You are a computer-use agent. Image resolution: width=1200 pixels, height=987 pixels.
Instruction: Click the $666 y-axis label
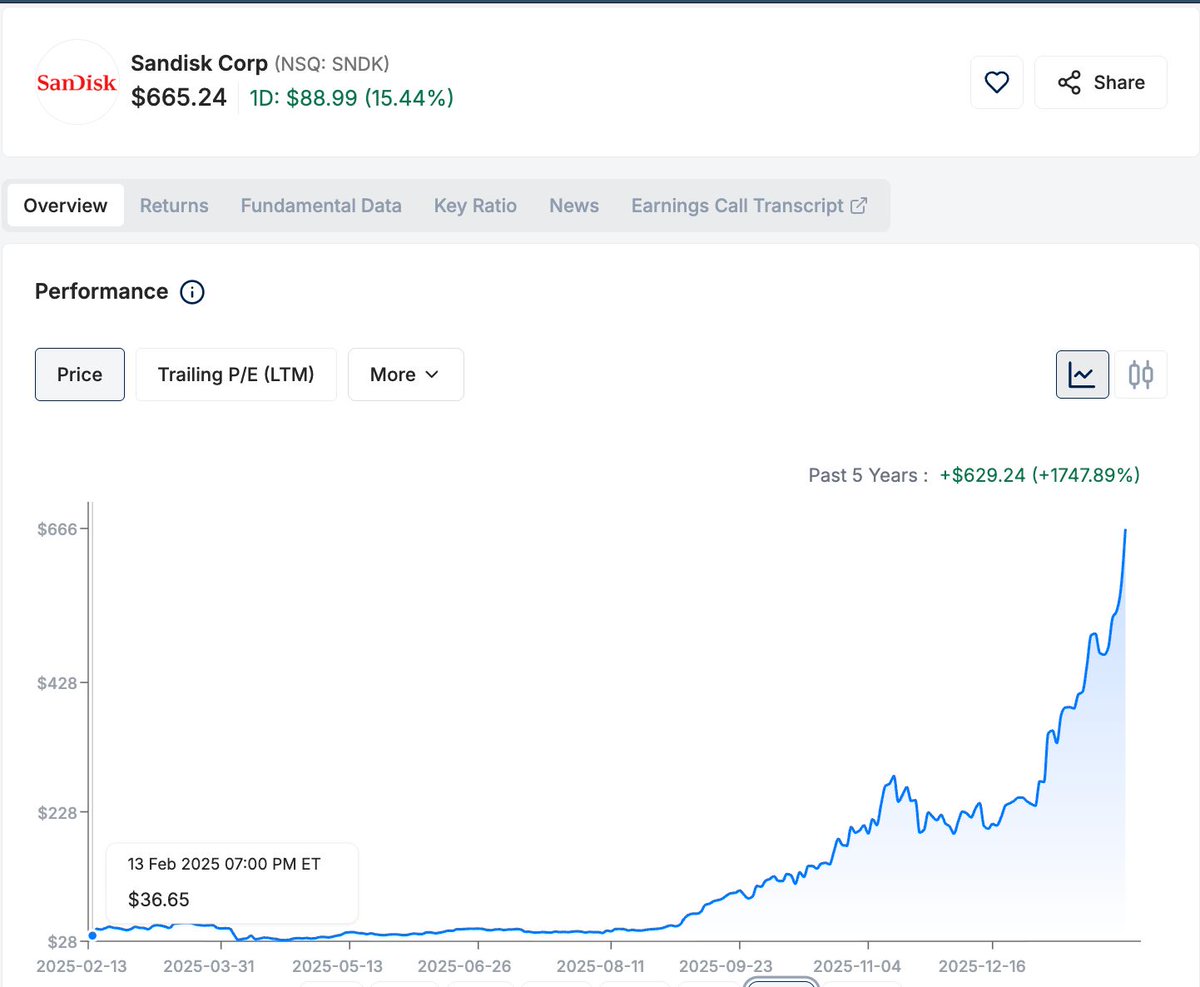point(56,528)
